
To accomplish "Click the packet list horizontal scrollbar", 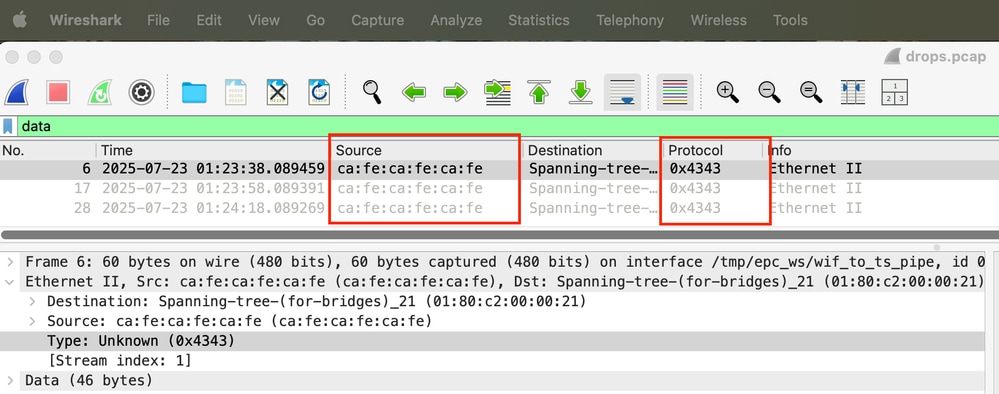I will [500, 235].
